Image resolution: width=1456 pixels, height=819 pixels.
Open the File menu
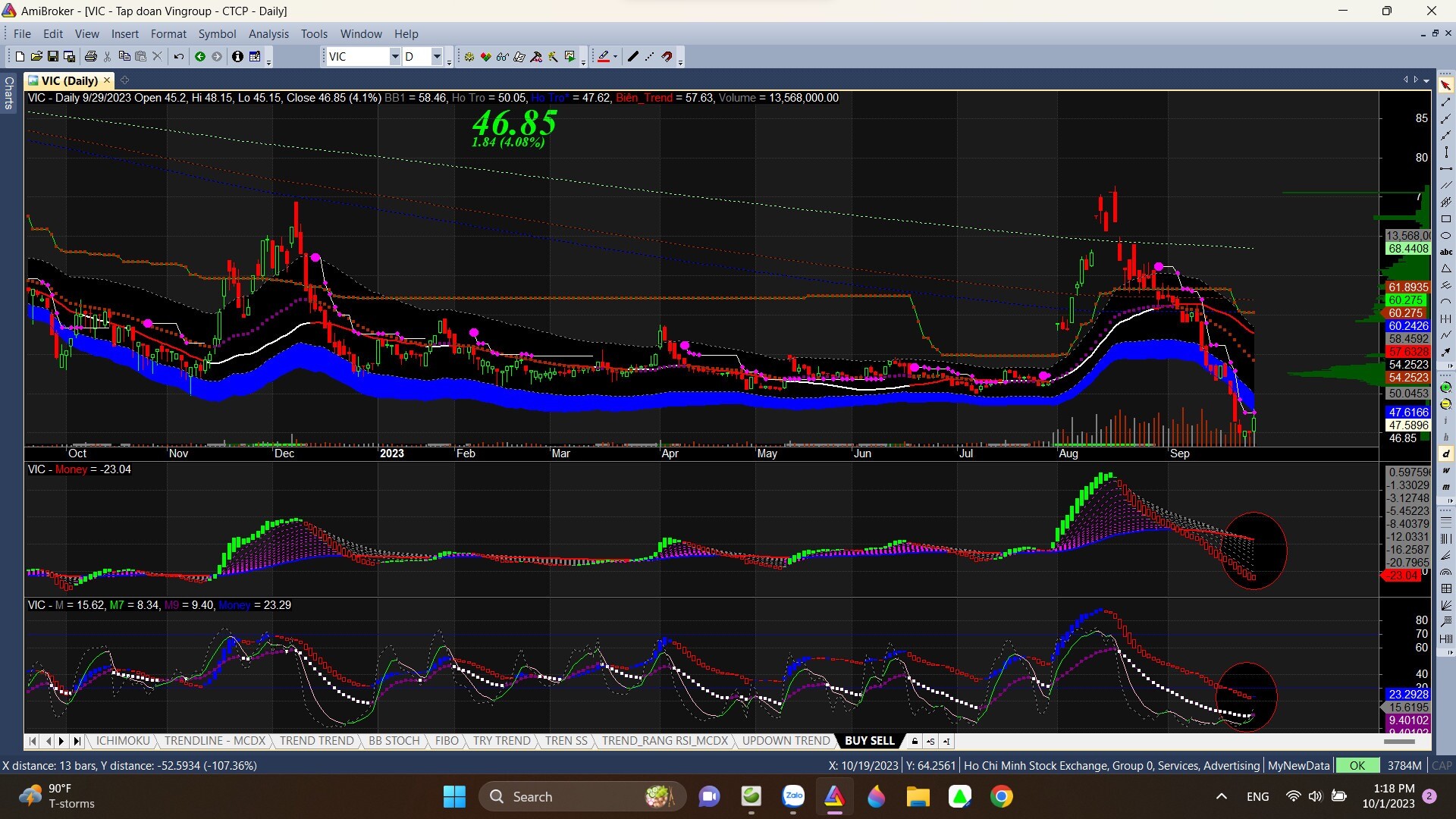click(22, 34)
